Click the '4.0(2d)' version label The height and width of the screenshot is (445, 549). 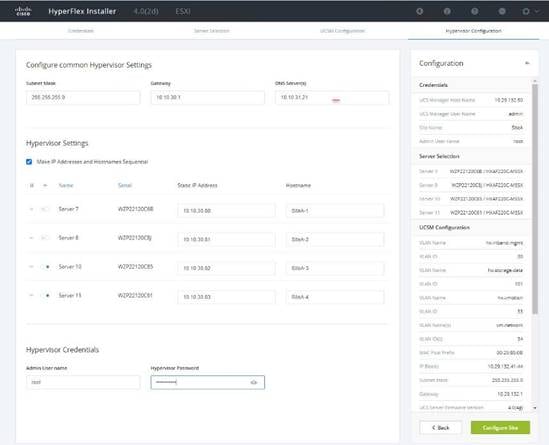point(146,11)
